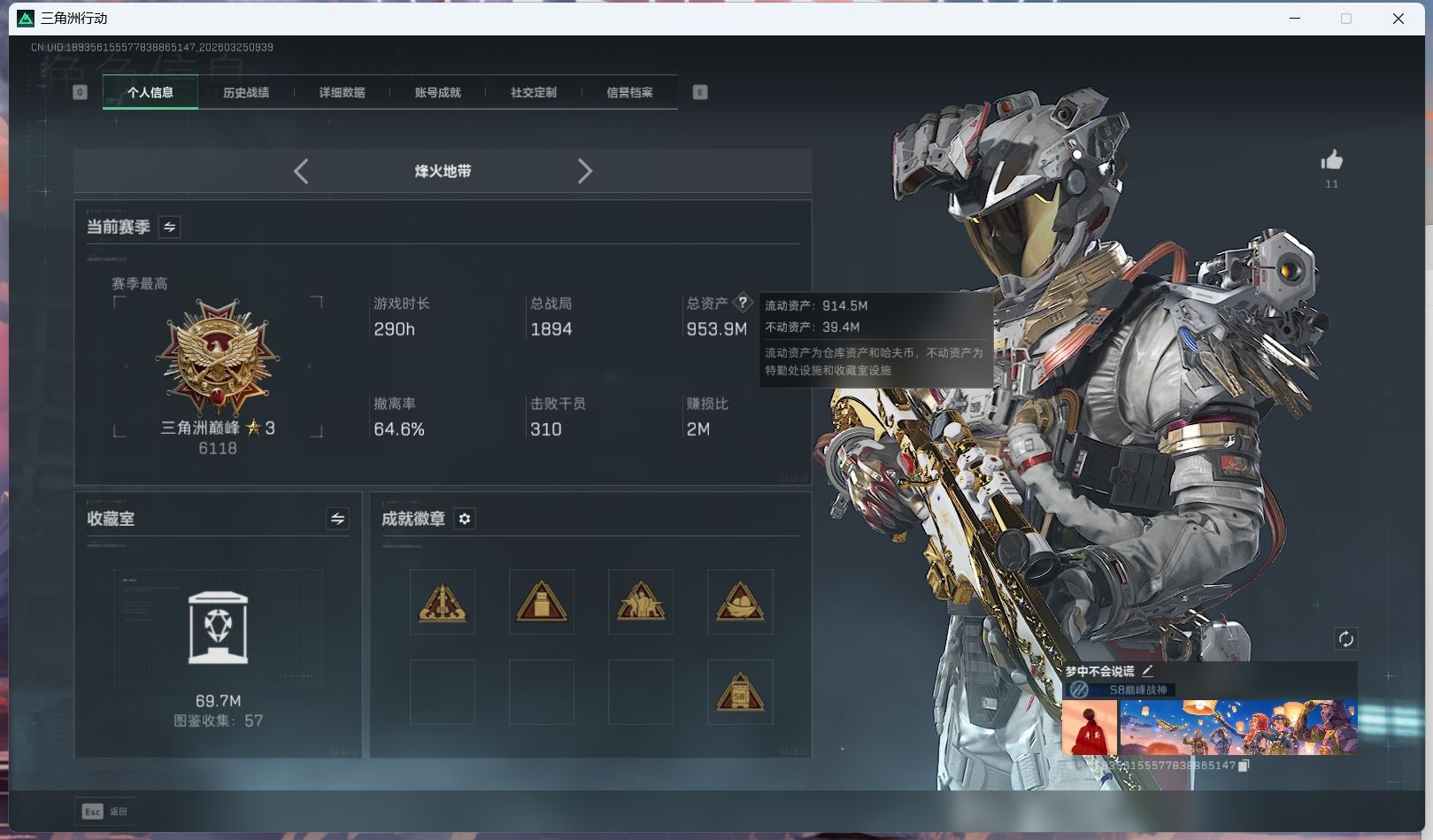Toggle the current season swap button
This screenshot has height=840, width=1433.
click(169, 227)
